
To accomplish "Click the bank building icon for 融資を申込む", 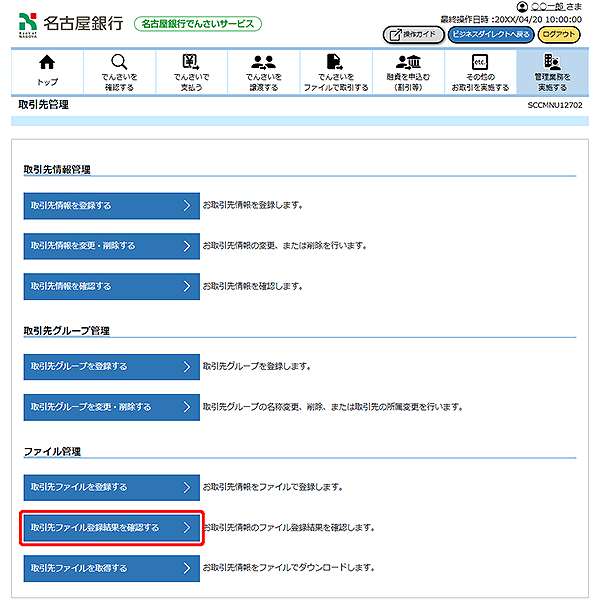I will [x=408, y=62].
